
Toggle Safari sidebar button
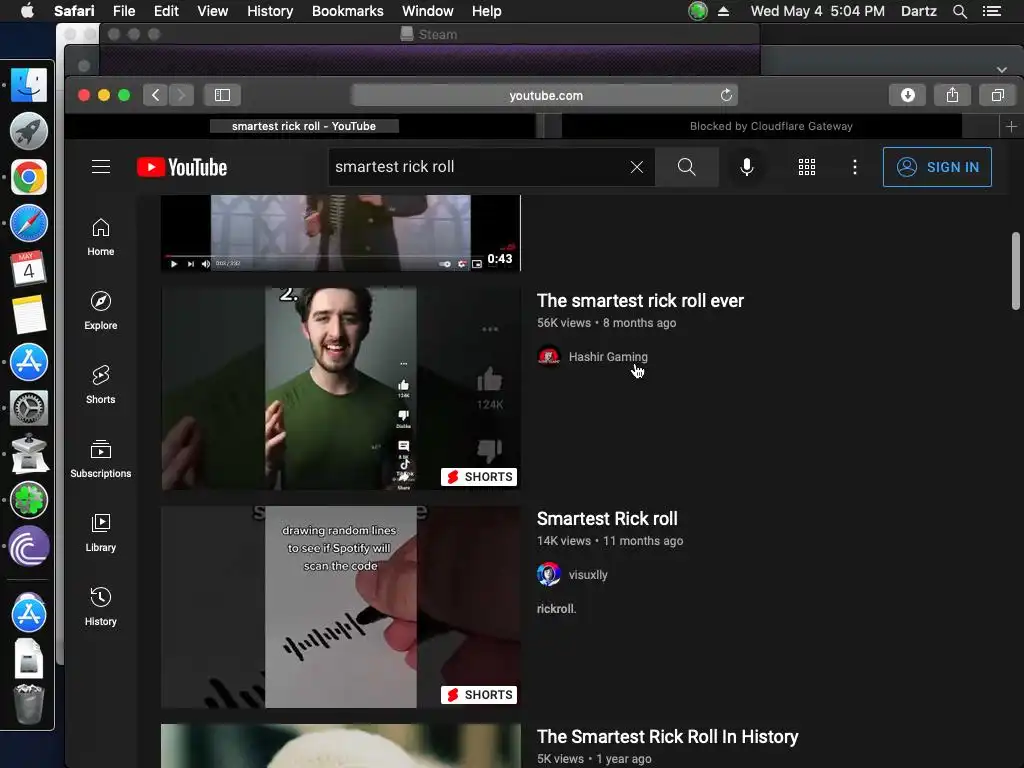pos(222,95)
